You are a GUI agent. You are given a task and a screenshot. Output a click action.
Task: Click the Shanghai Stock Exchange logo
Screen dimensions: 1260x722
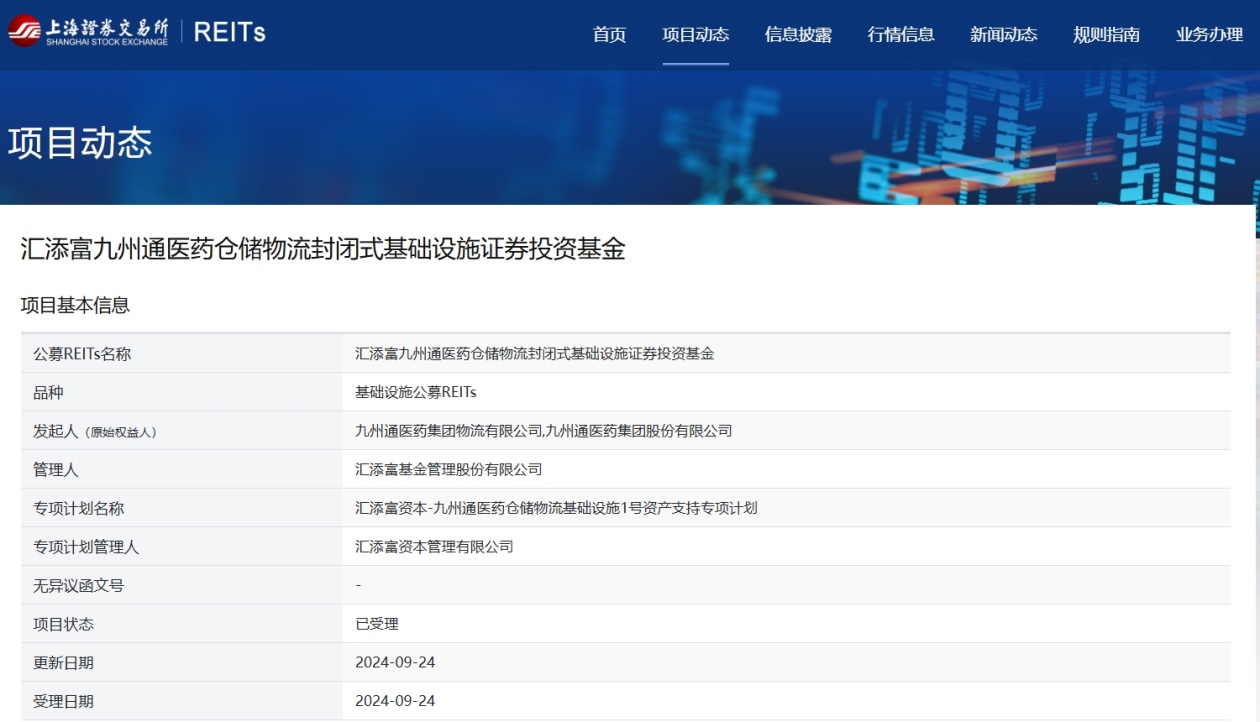[88, 31]
